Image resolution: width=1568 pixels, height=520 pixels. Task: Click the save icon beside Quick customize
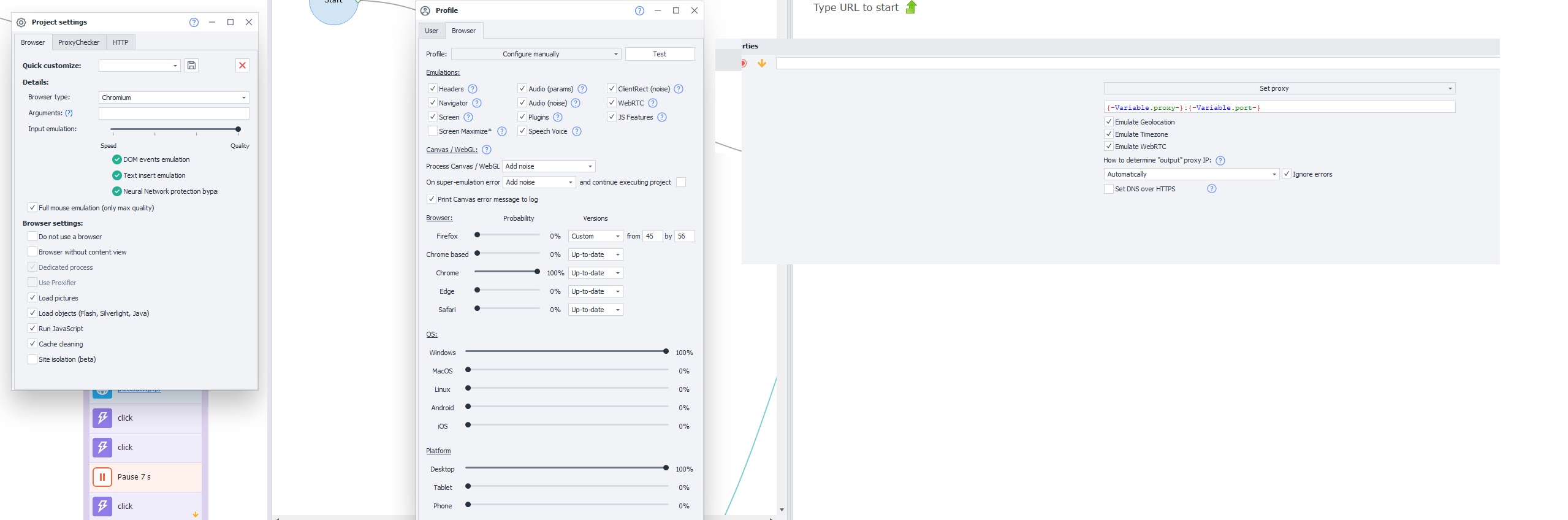[192, 66]
